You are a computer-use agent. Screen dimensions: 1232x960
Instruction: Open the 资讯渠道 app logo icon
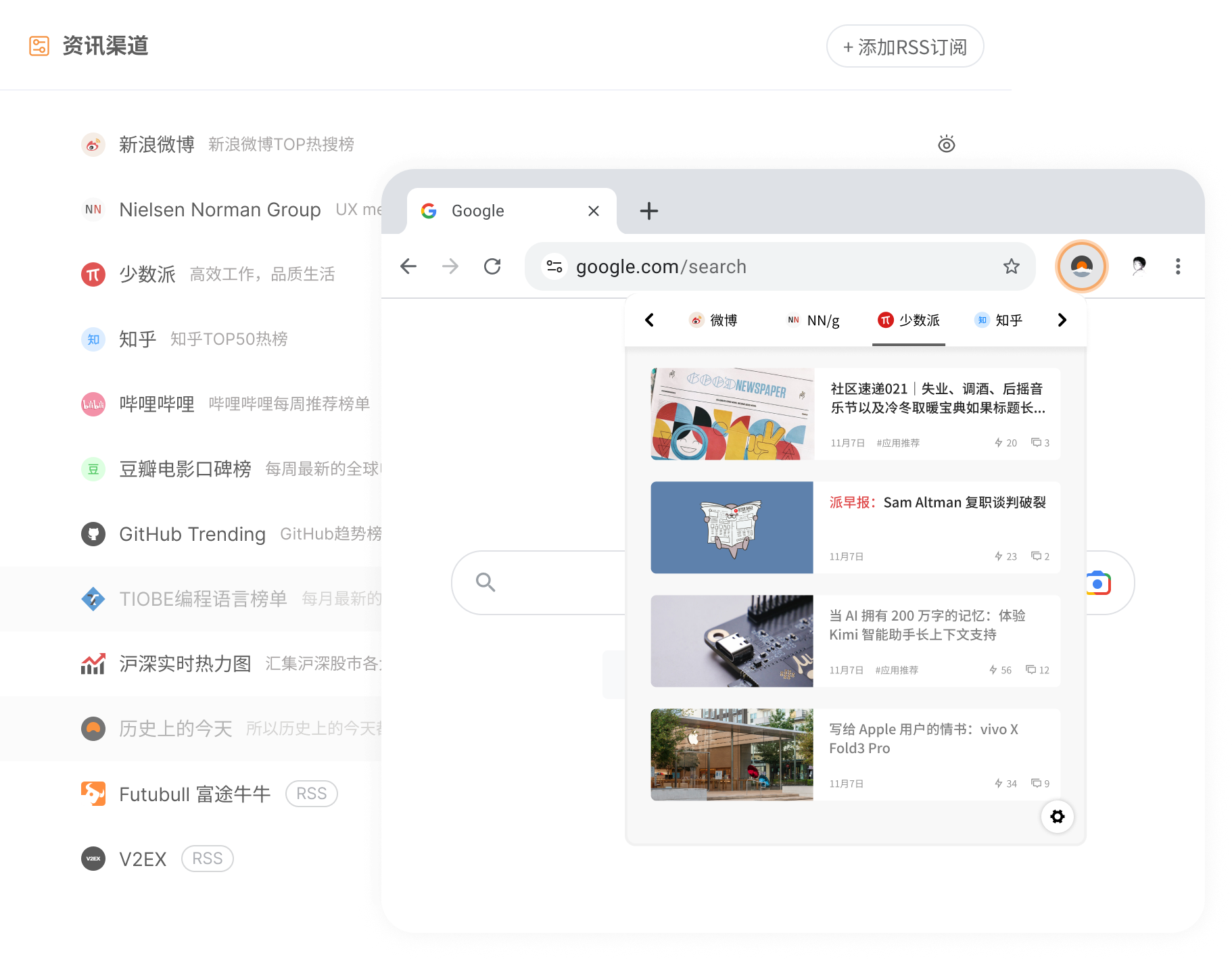39,45
